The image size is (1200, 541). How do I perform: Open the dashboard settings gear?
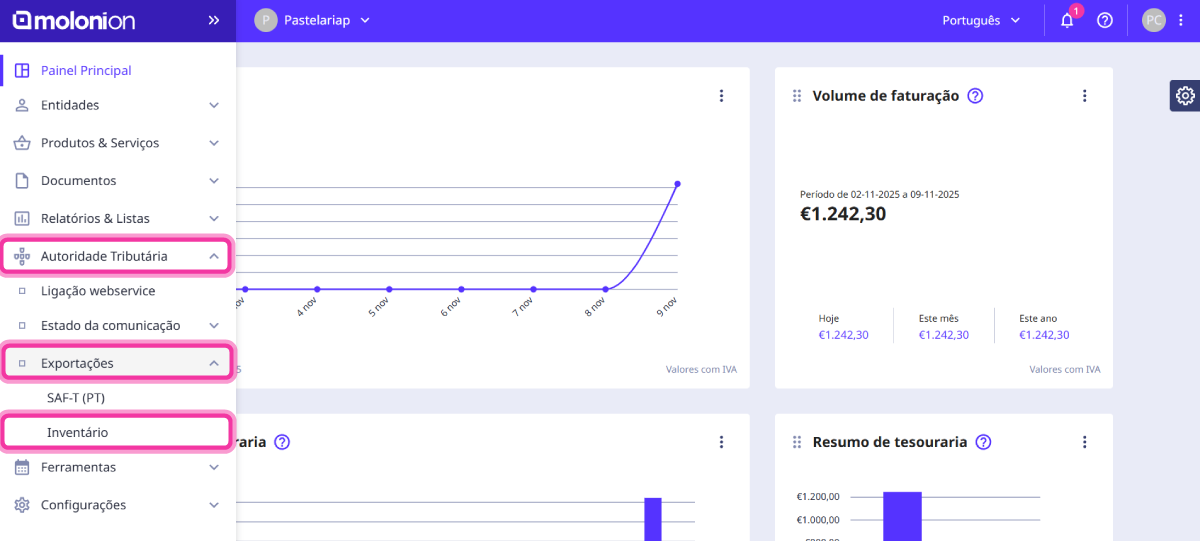pos(1185,96)
